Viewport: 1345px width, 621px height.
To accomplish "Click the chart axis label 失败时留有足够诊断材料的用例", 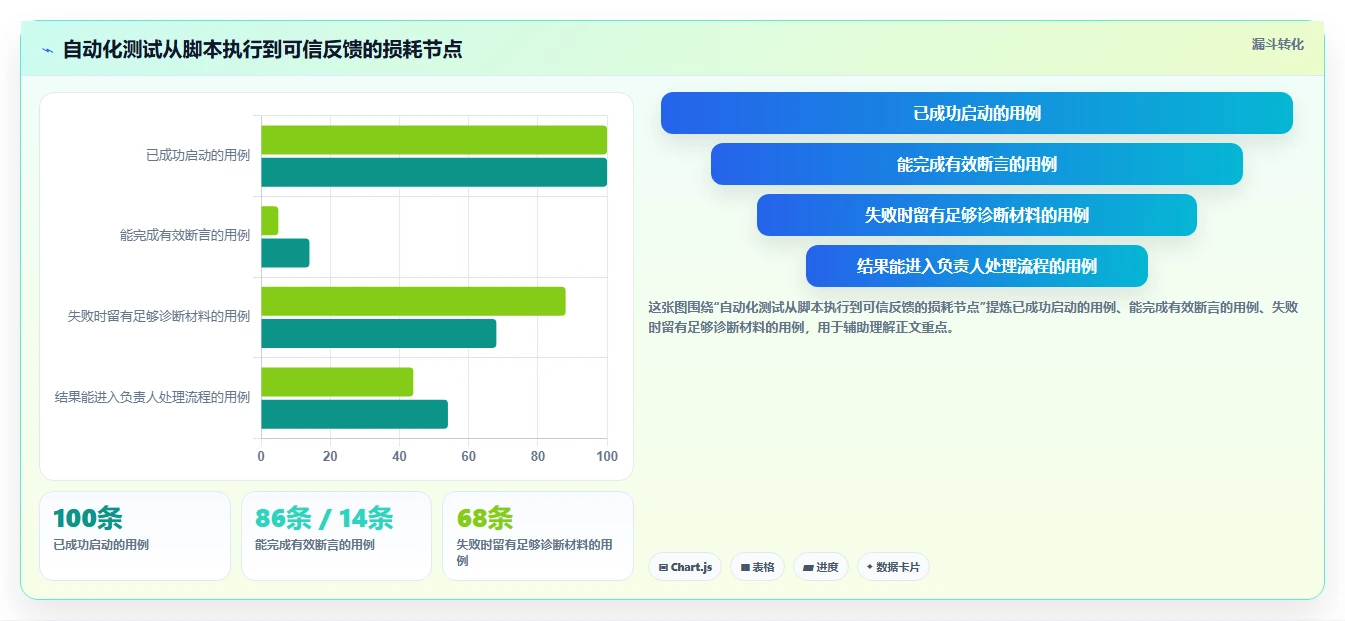I will tap(159, 316).
